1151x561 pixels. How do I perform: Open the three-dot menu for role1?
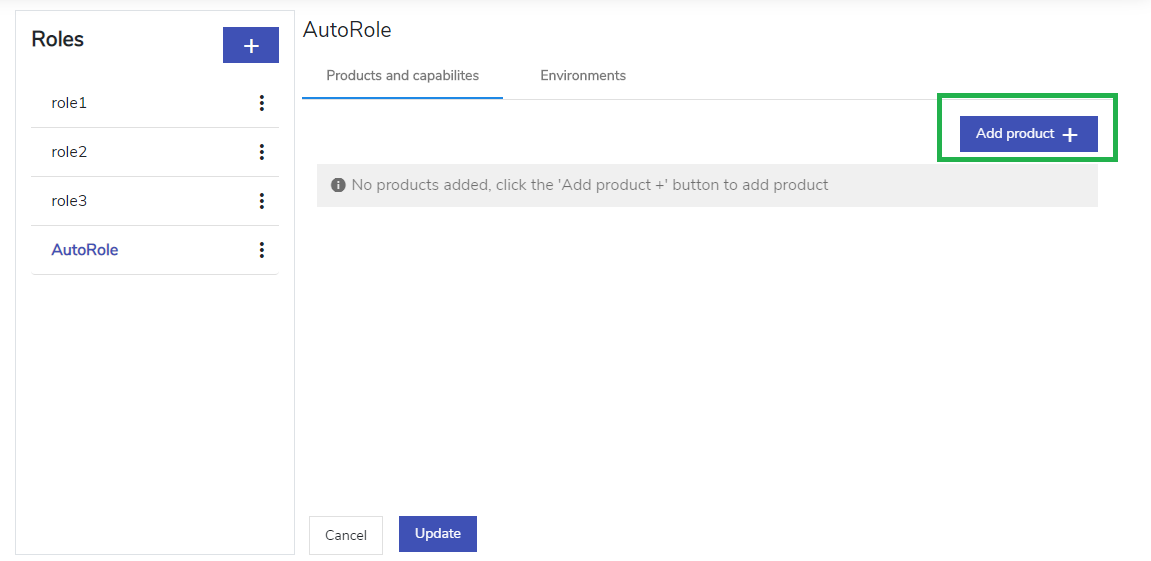pos(261,103)
